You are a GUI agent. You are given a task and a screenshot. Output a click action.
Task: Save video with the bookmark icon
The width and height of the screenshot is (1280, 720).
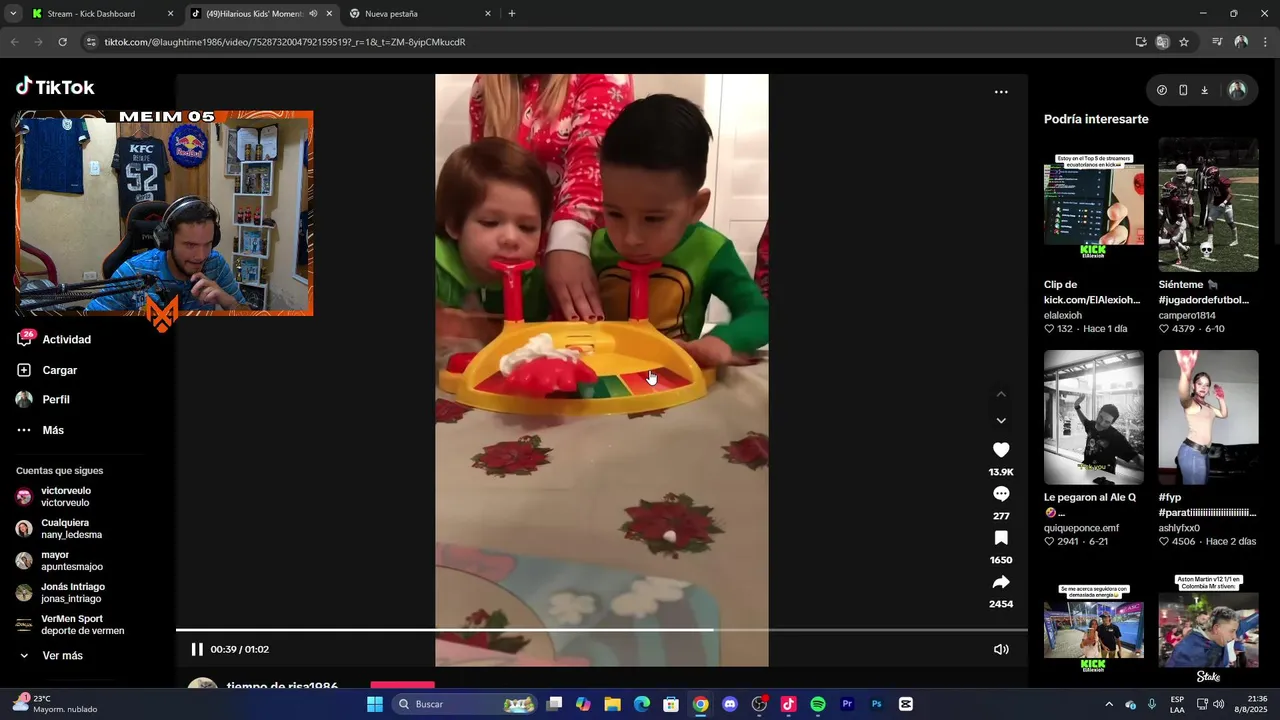pos(1001,538)
